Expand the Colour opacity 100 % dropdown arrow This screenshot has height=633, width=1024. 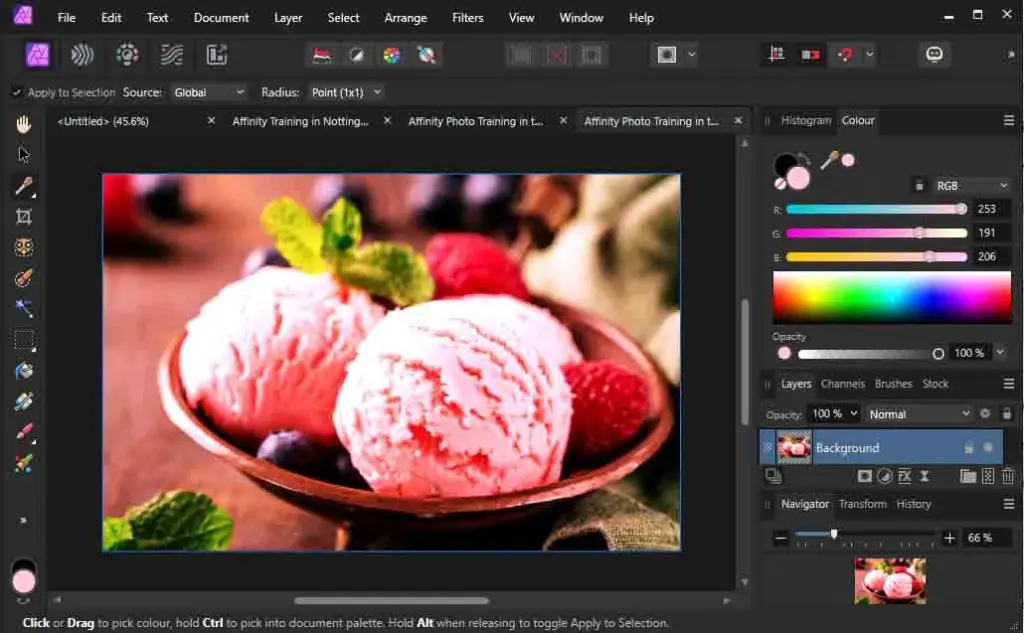pyautogui.click(x=1000, y=352)
